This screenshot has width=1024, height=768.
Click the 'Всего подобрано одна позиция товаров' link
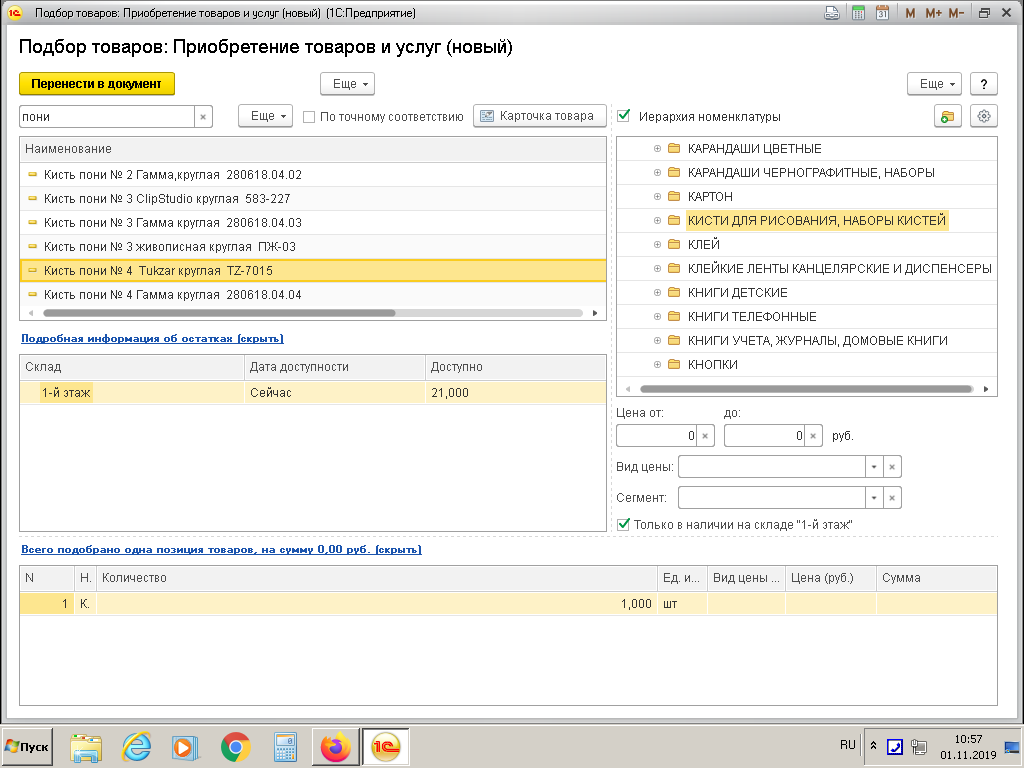[x=221, y=549]
